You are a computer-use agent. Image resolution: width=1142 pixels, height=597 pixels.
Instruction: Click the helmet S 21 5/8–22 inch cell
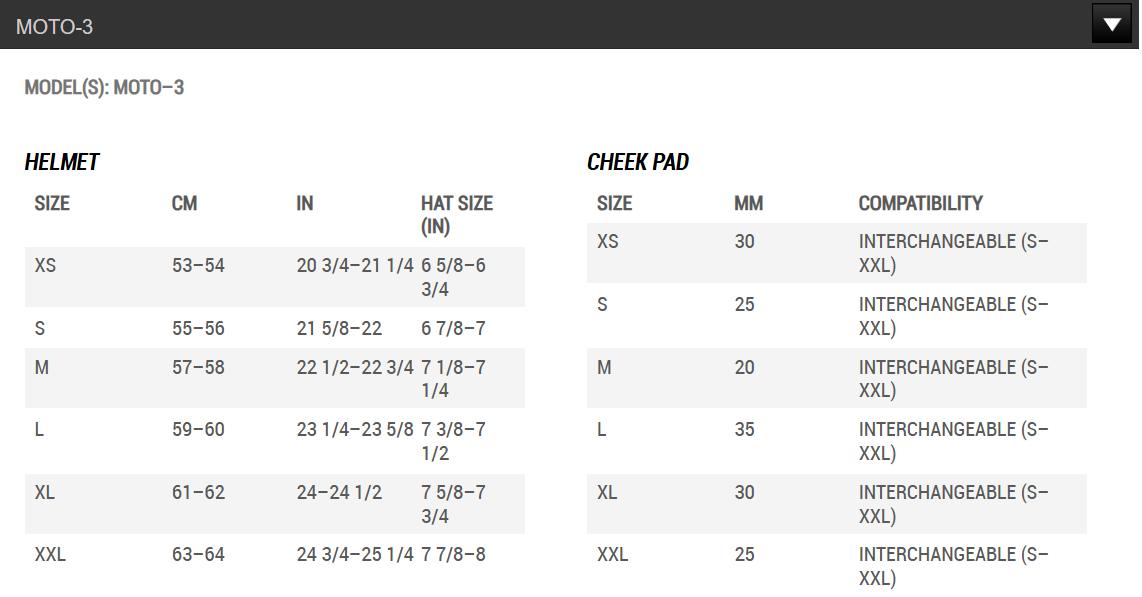(339, 328)
